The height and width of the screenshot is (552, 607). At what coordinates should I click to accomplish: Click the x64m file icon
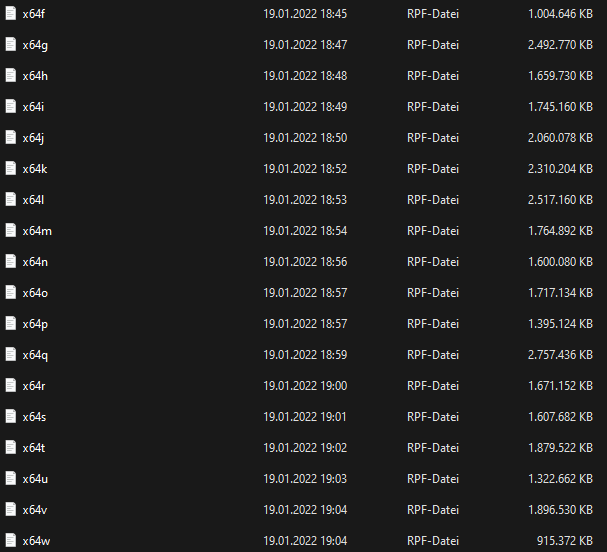coord(11,231)
